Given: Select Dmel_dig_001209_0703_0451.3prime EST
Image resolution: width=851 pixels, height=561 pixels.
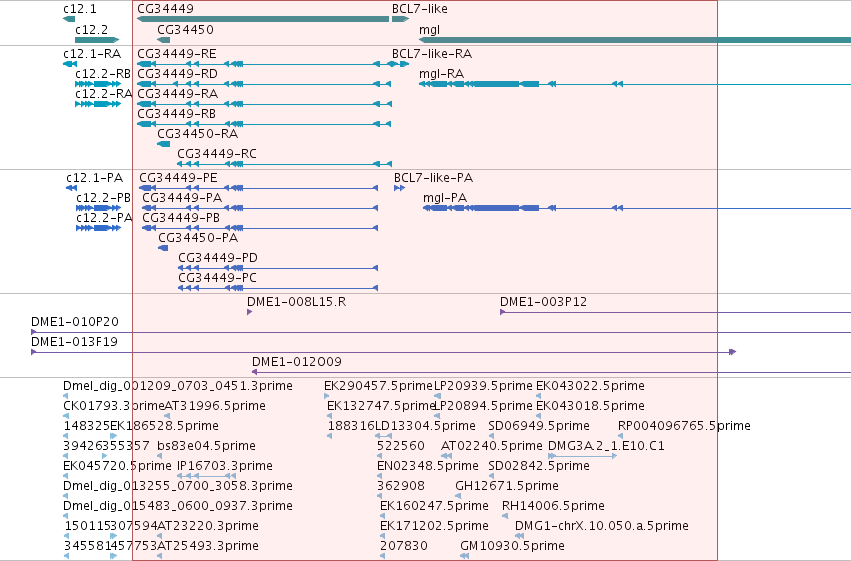Looking at the screenshot, I should tap(178, 386).
